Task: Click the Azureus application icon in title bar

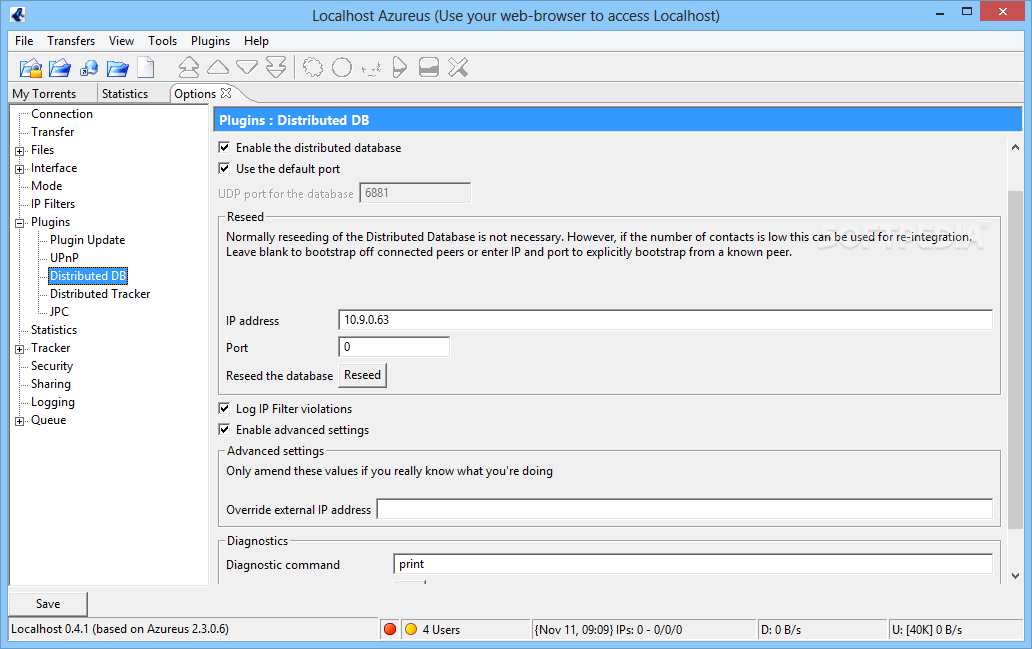Action: [18, 14]
